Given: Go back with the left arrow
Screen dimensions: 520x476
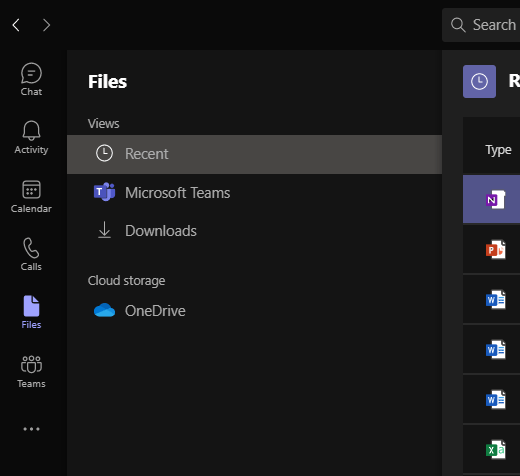Looking at the screenshot, I should pos(16,25).
